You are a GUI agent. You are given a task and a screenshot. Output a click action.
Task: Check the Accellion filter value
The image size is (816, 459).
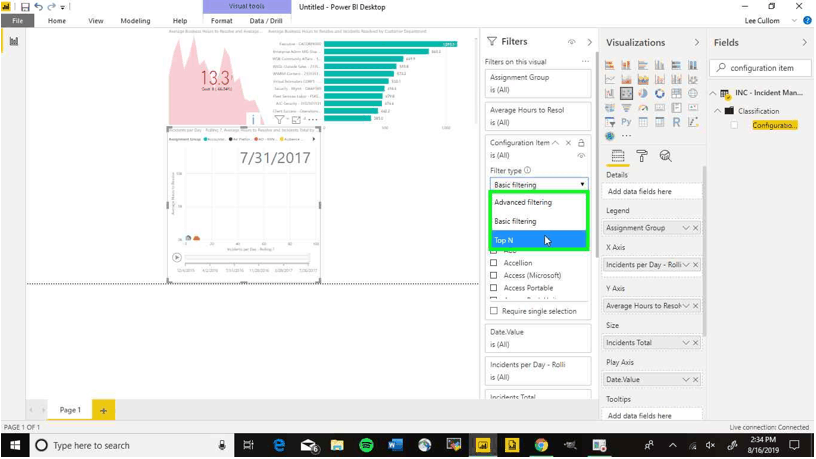pos(493,263)
